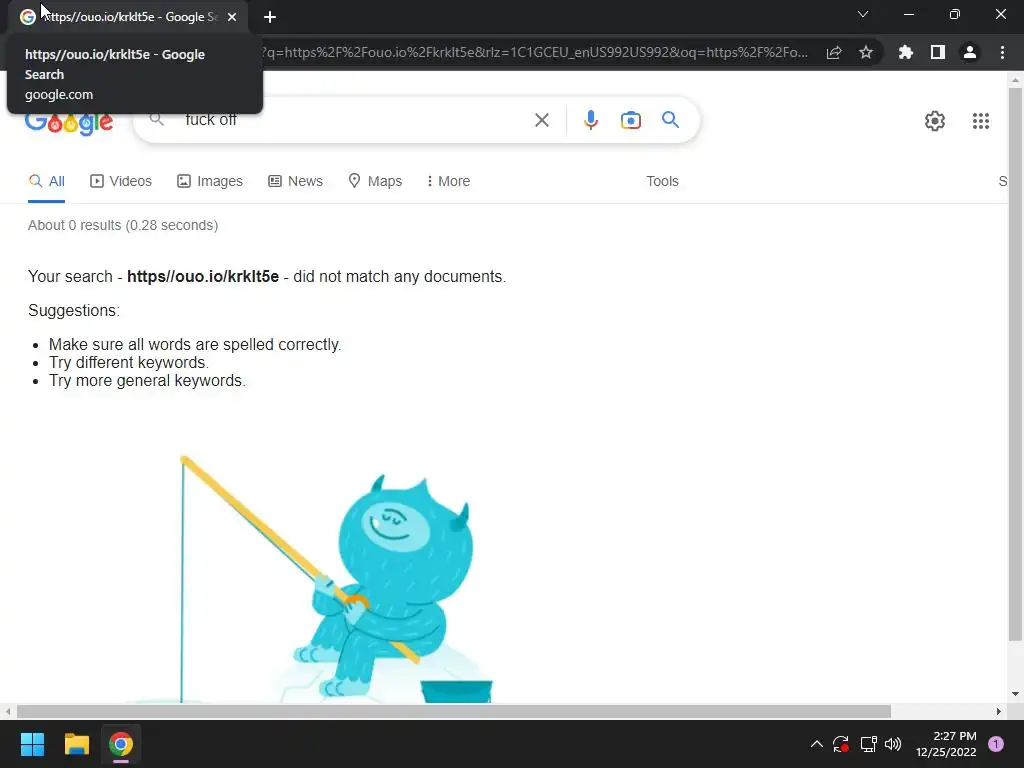Open the search Tools button

click(662, 181)
